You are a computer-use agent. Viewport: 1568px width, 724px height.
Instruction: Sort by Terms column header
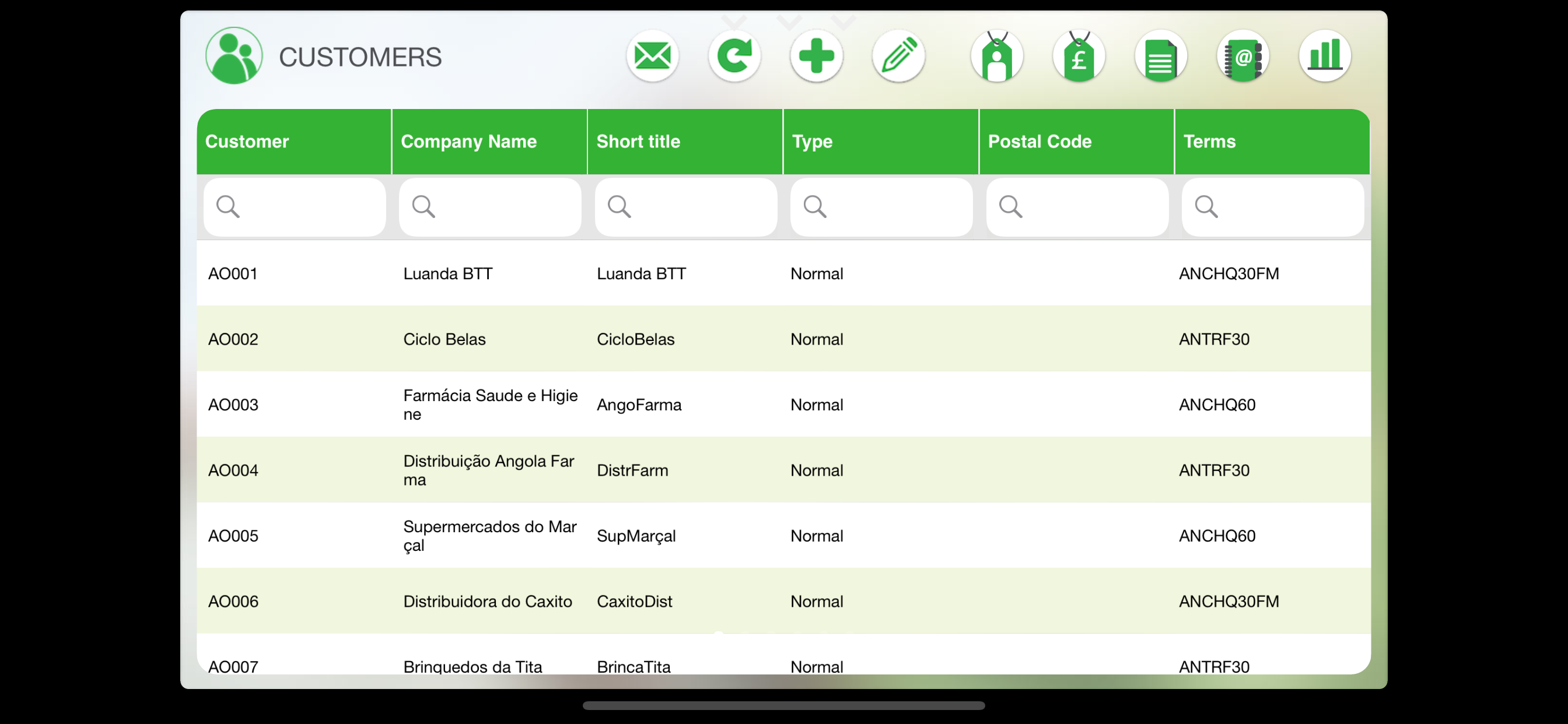click(x=1272, y=142)
